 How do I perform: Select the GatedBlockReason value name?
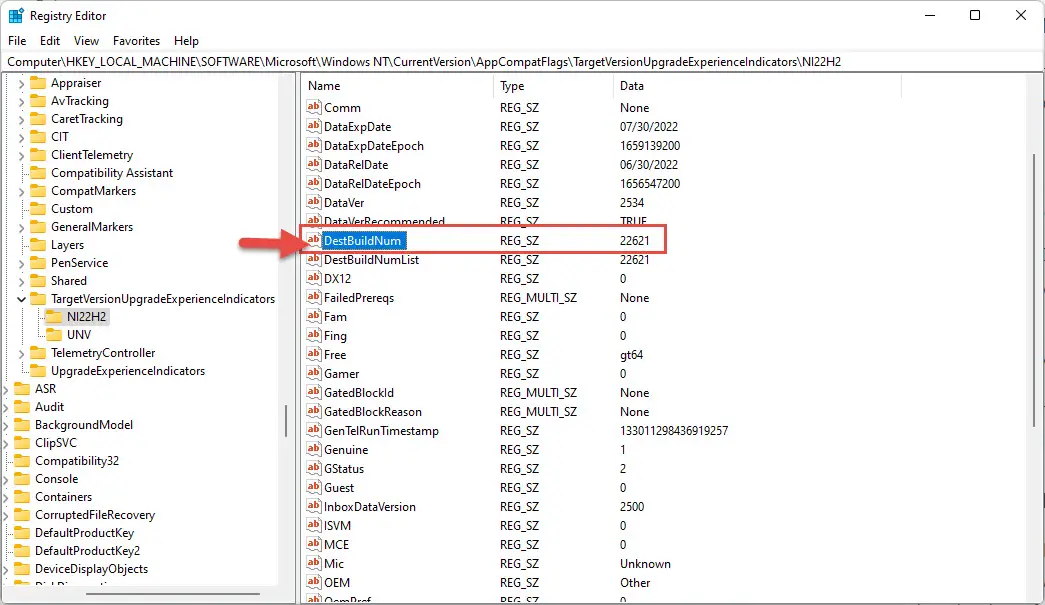[373, 411]
